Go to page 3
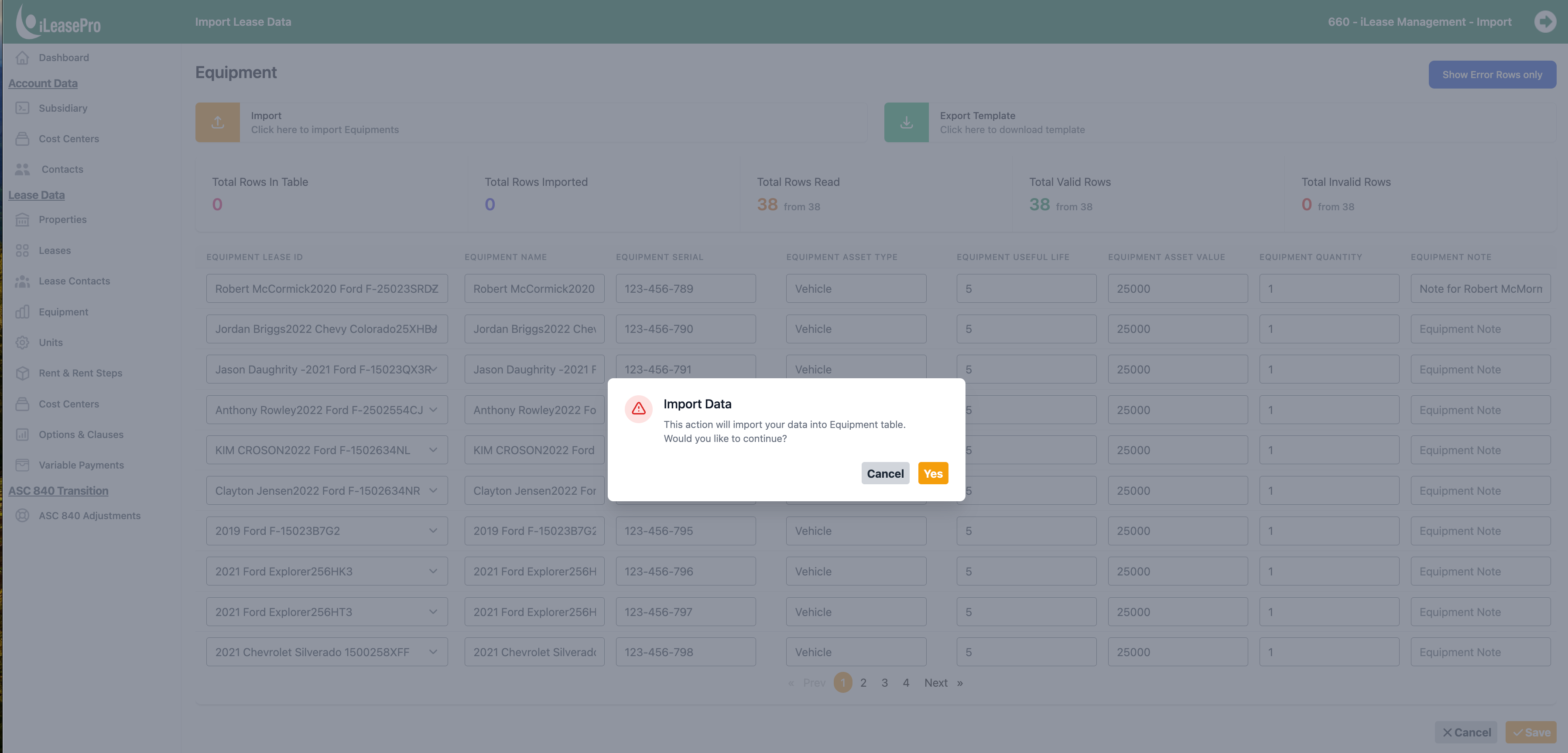The image size is (1568, 753). pyautogui.click(x=884, y=683)
